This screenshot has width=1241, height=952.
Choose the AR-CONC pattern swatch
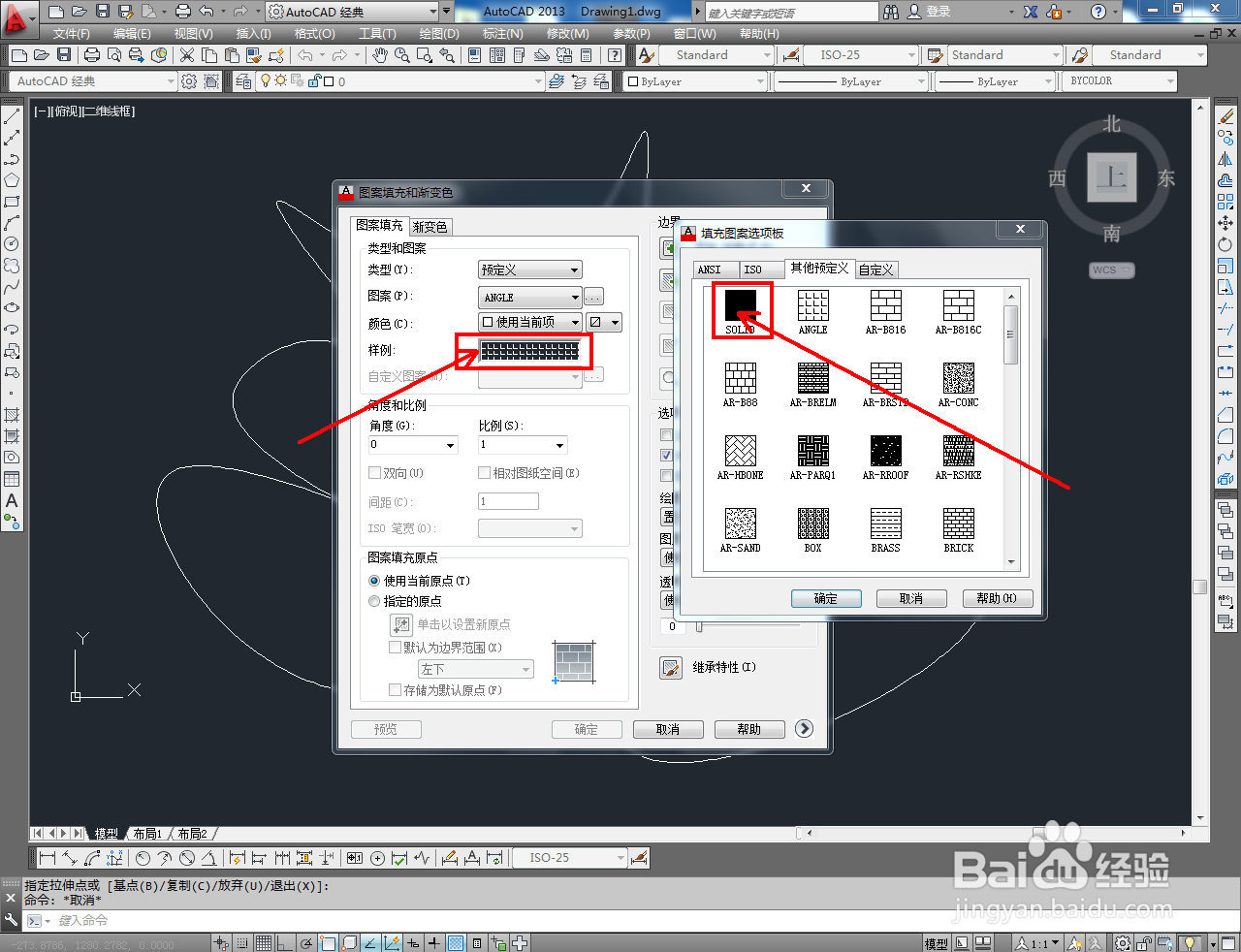pyautogui.click(x=958, y=378)
